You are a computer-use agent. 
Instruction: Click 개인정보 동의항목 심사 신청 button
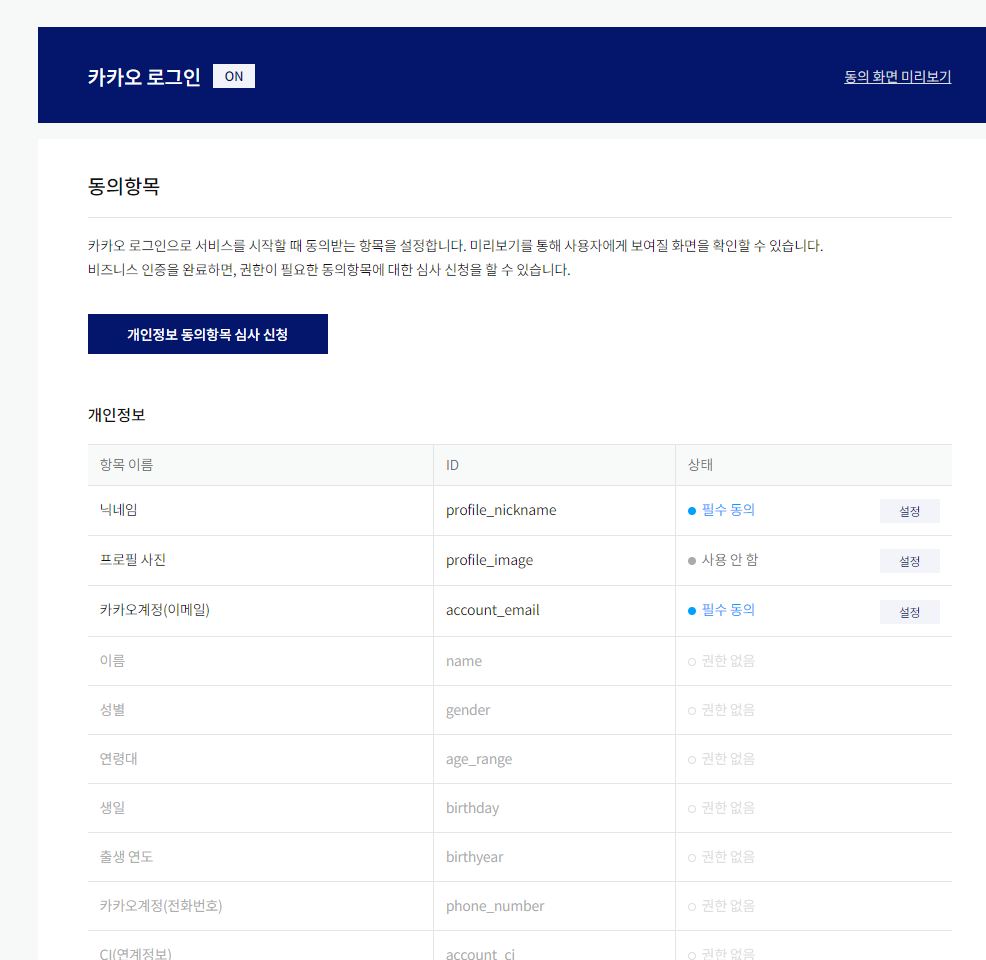tap(208, 334)
